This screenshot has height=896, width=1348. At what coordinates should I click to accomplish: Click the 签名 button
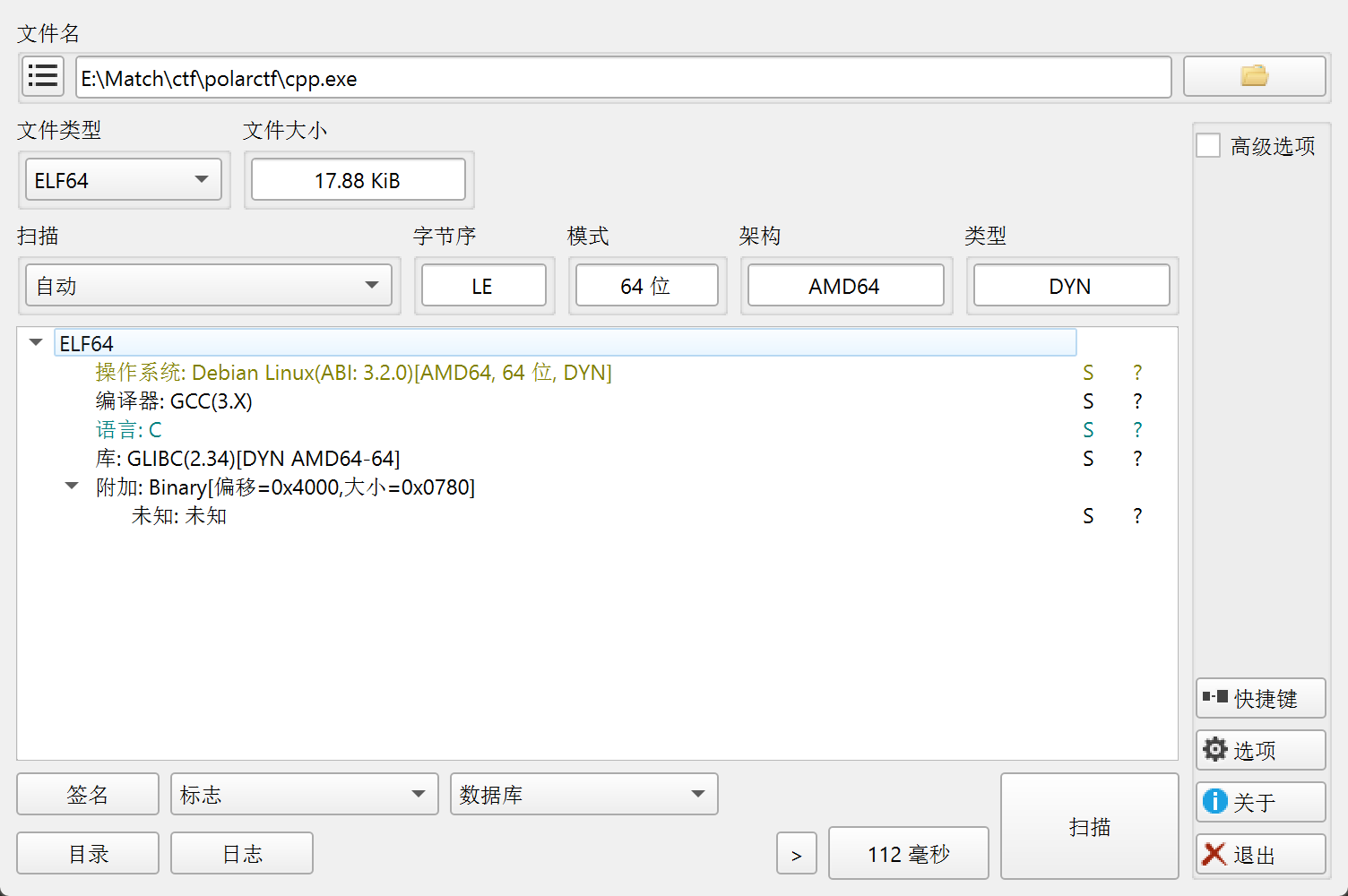tap(88, 794)
